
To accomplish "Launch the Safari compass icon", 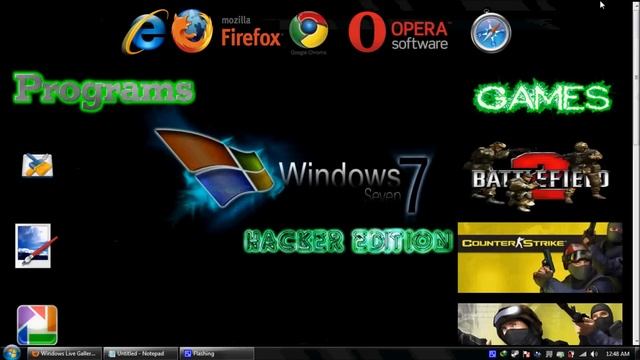I will 491,32.
